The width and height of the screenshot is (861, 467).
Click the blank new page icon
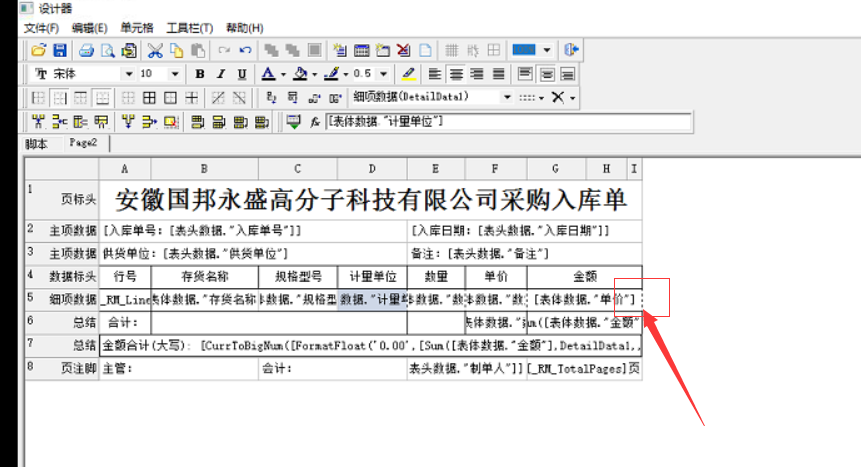pyautogui.click(x=426, y=51)
